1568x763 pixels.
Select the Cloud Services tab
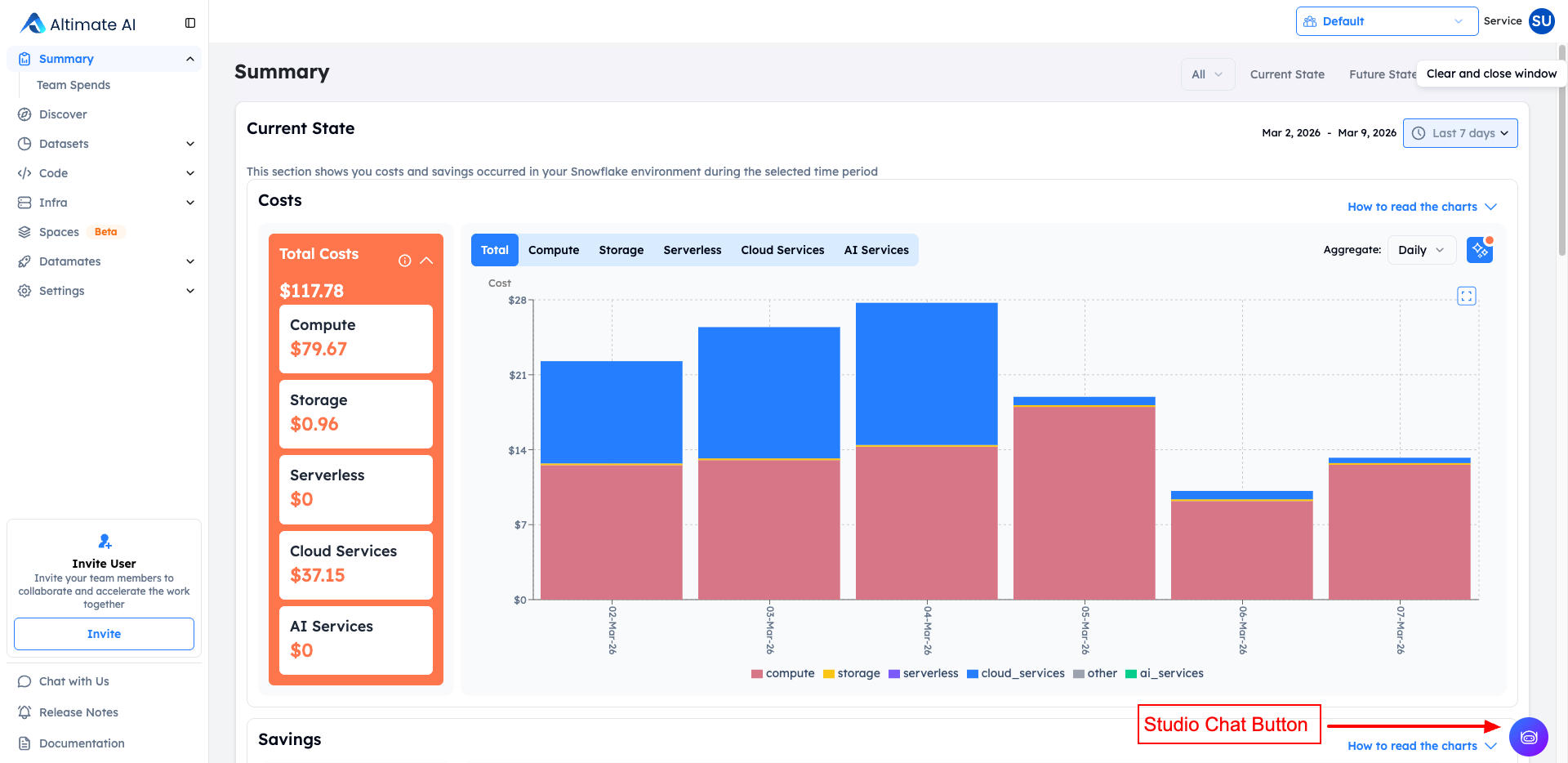point(782,250)
